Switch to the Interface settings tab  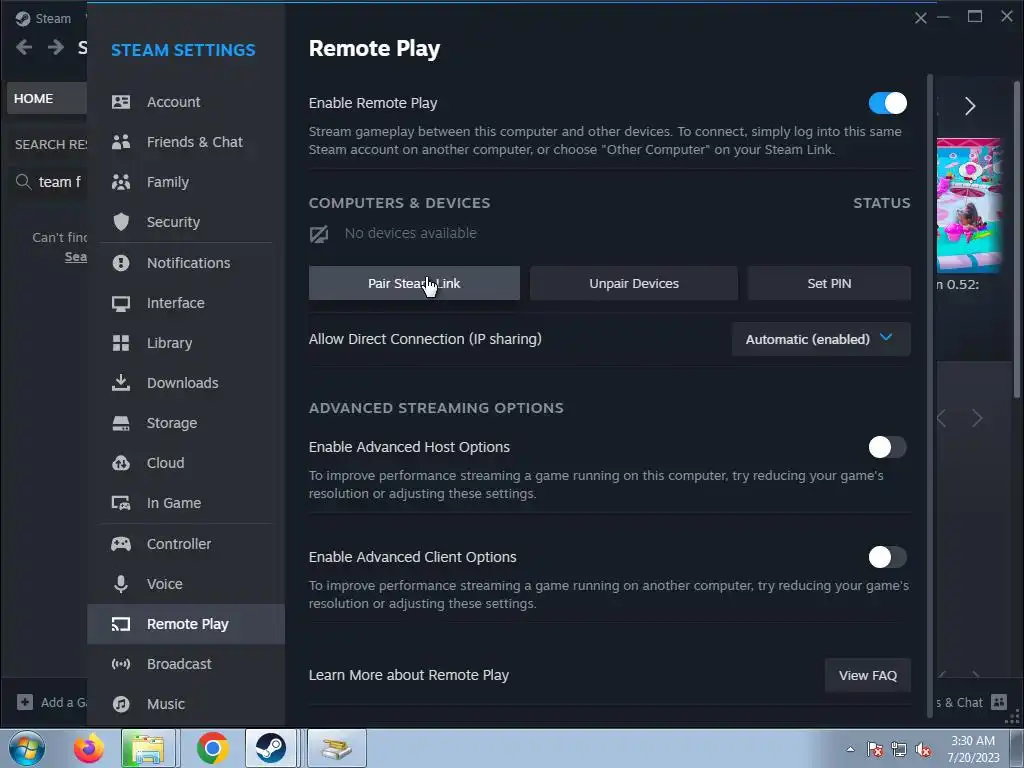click(x=186, y=303)
